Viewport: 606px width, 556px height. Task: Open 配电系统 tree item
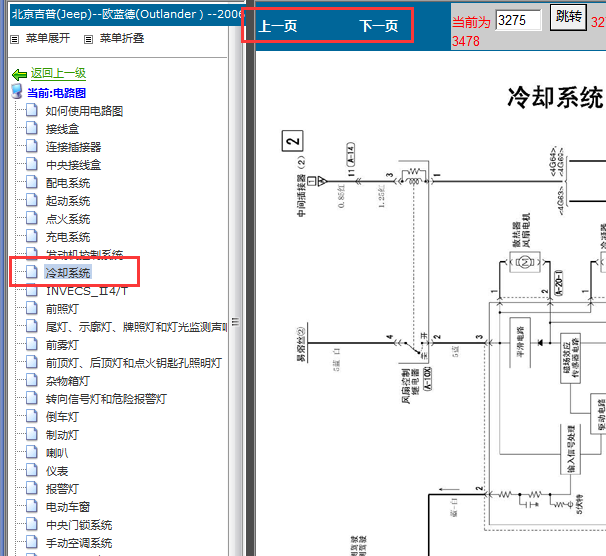(x=68, y=183)
